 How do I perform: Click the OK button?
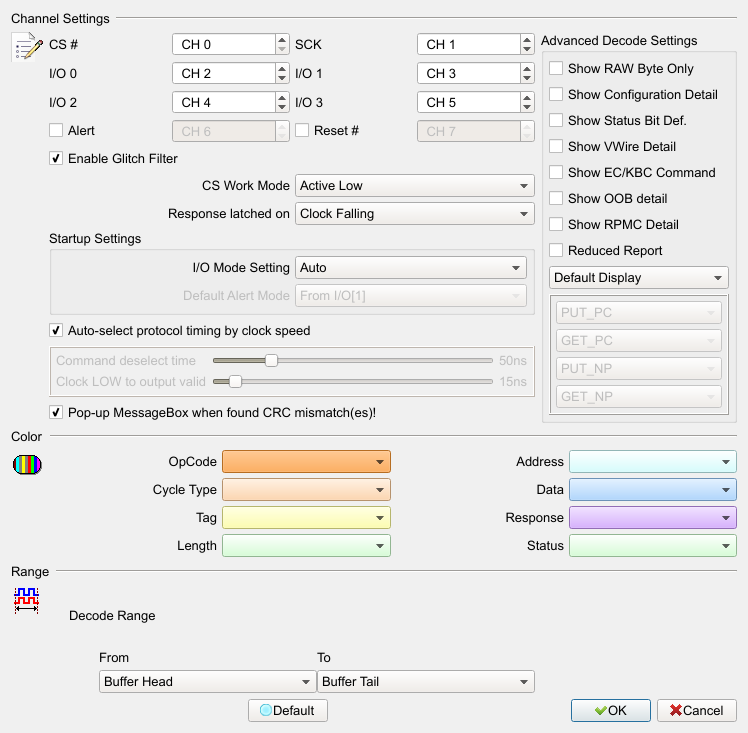click(x=611, y=711)
